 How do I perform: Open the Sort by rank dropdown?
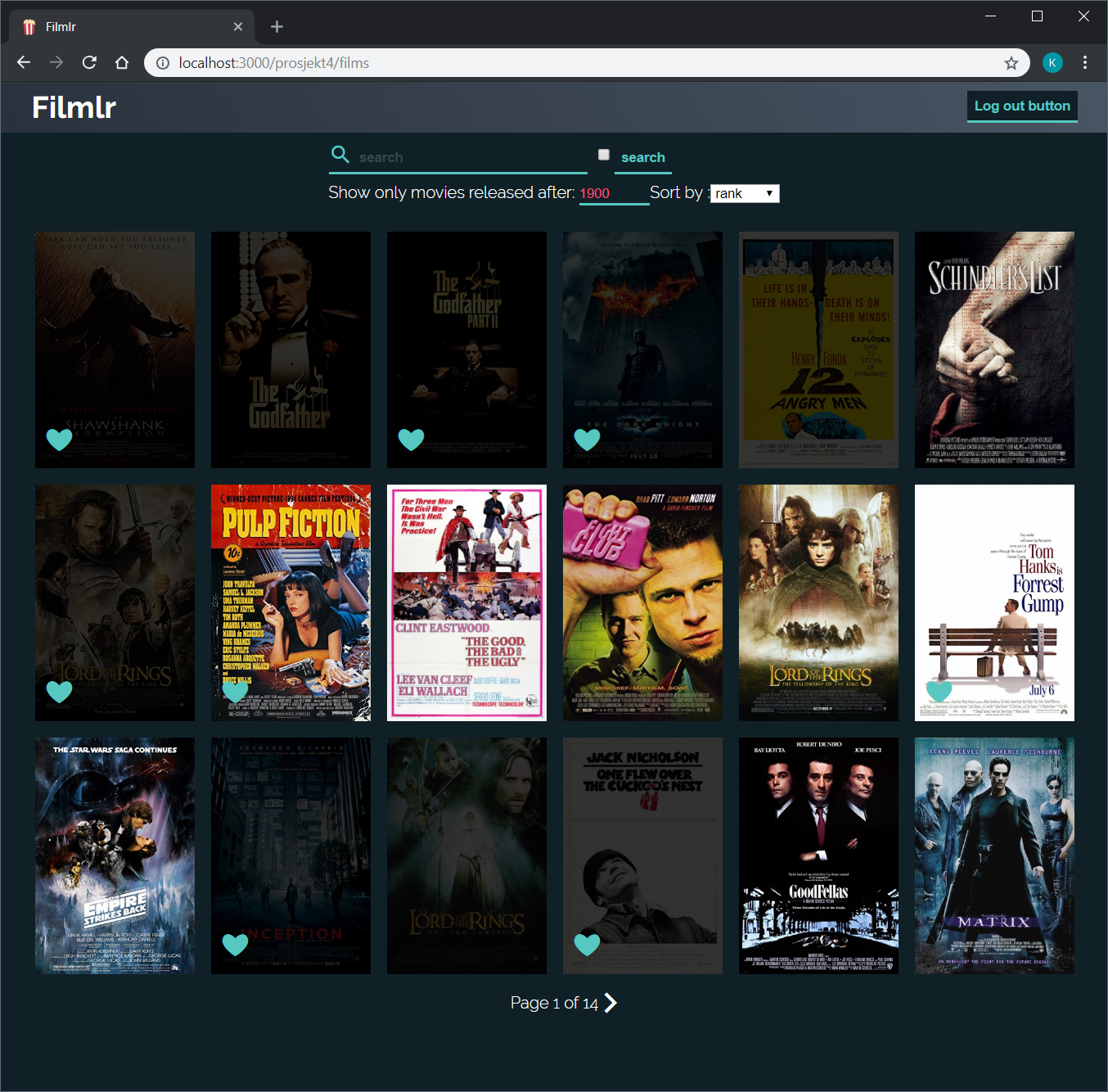click(x=745, y=193)
